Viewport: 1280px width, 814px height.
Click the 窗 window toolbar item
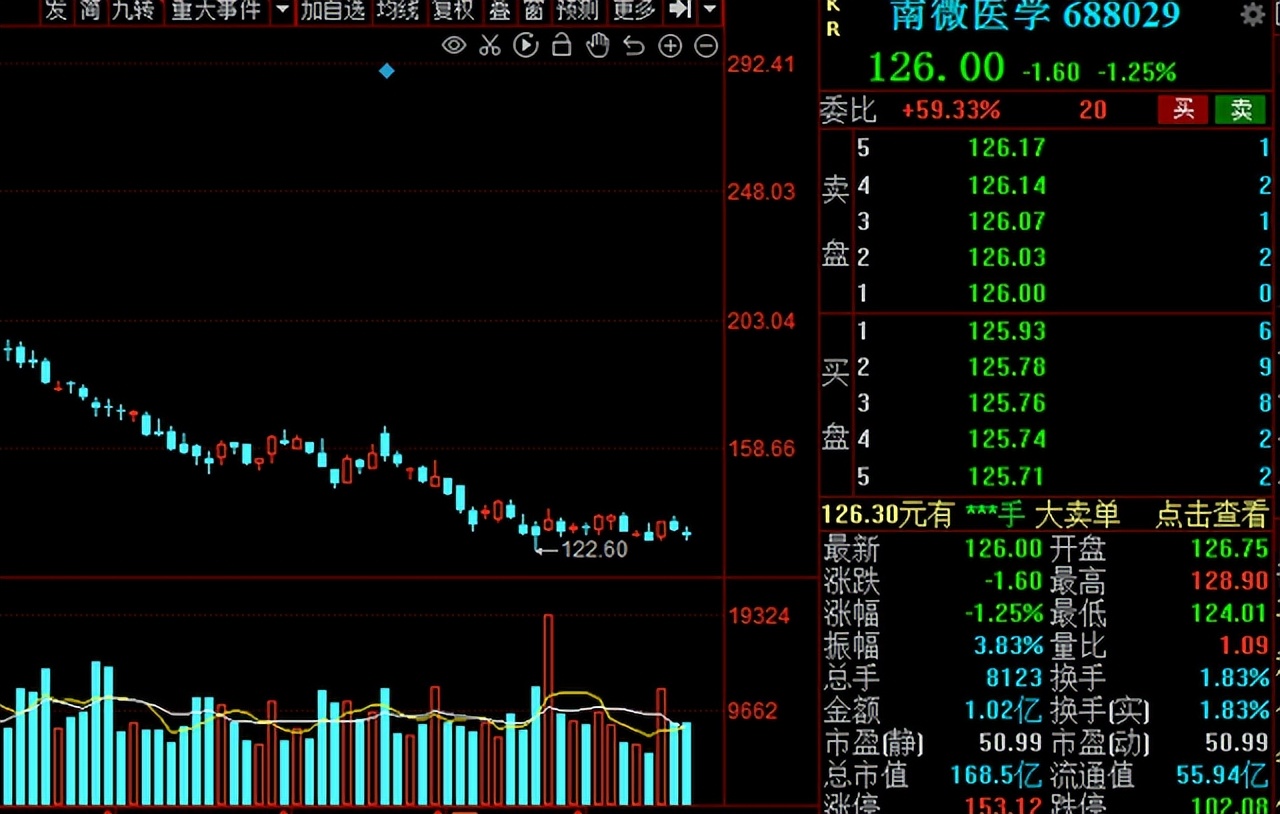533,10
